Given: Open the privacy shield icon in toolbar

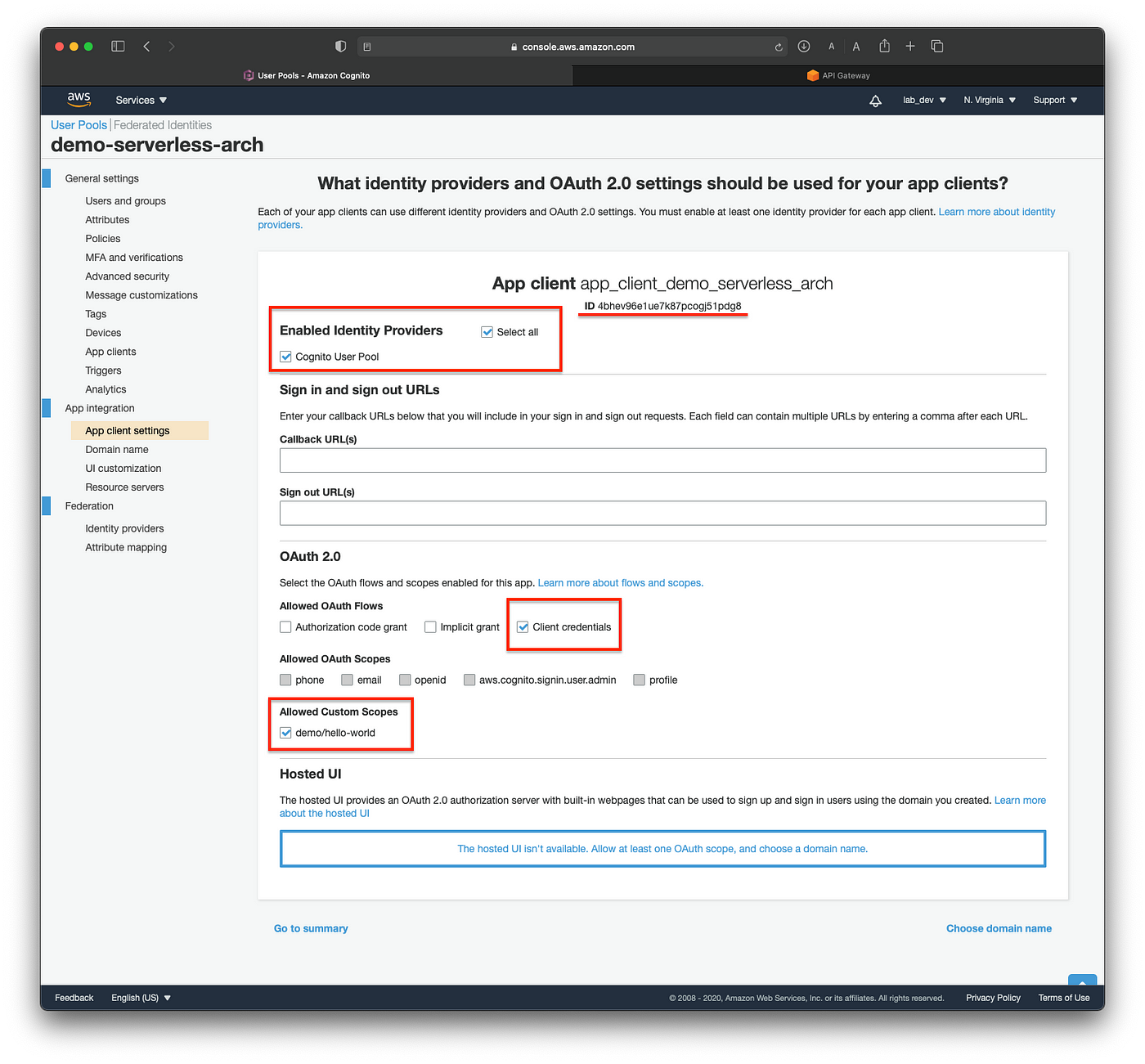Looking at the screenshot, I should 341,47.
